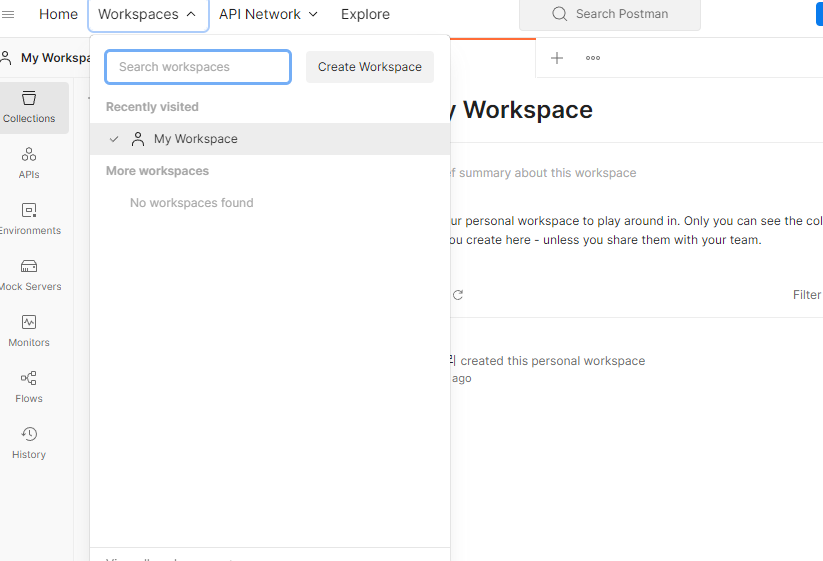Image resolution: width=823 pixels, height=561 pixels.
Task: Open the Collections sidebar panel
Action: tap(29, 108)
